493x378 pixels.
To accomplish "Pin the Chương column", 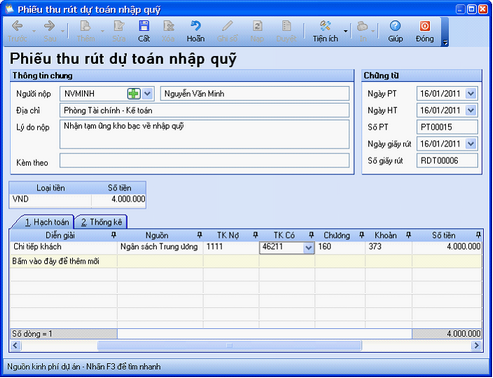I will 362,235.
